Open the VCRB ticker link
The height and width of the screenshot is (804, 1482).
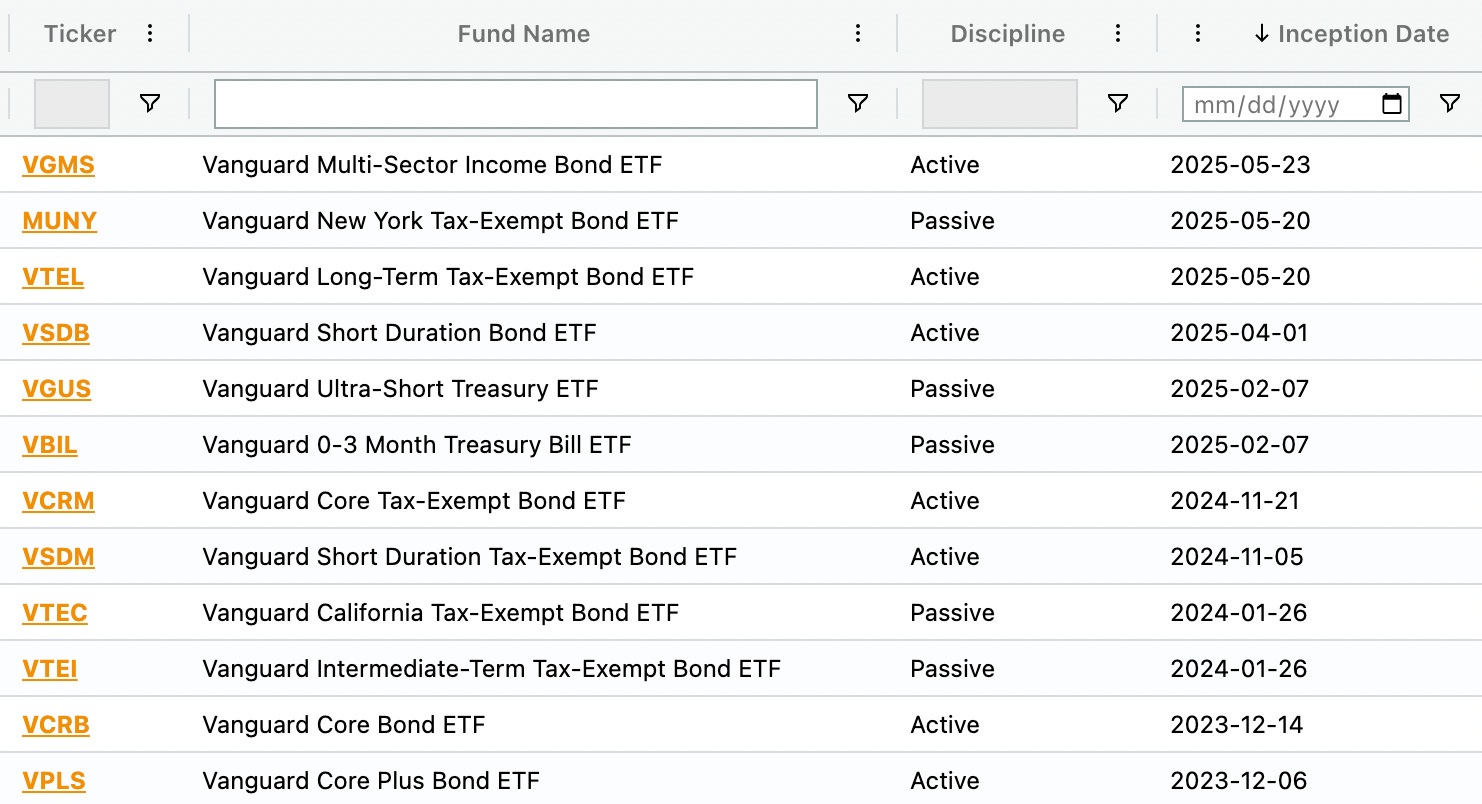(56, 725)
